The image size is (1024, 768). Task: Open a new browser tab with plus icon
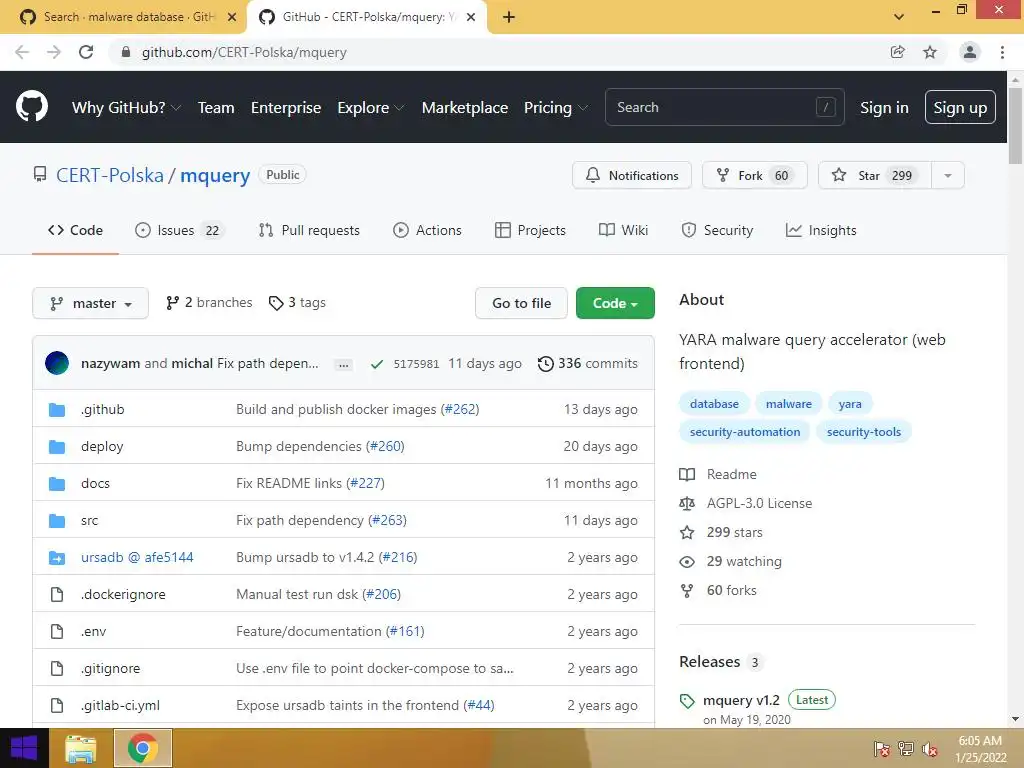[x=509, y=17]
